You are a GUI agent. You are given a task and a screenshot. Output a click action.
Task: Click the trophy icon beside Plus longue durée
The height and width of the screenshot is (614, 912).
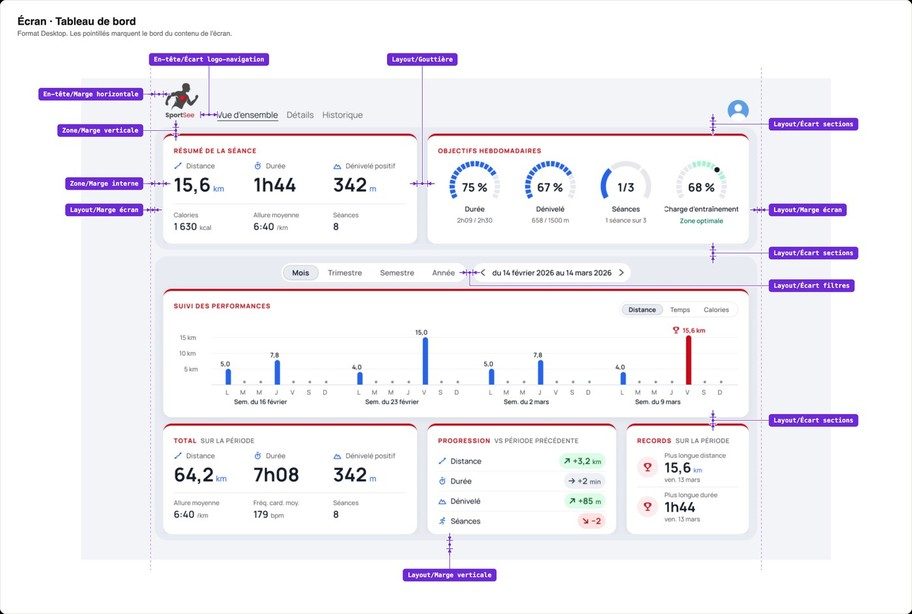(647, 506)
